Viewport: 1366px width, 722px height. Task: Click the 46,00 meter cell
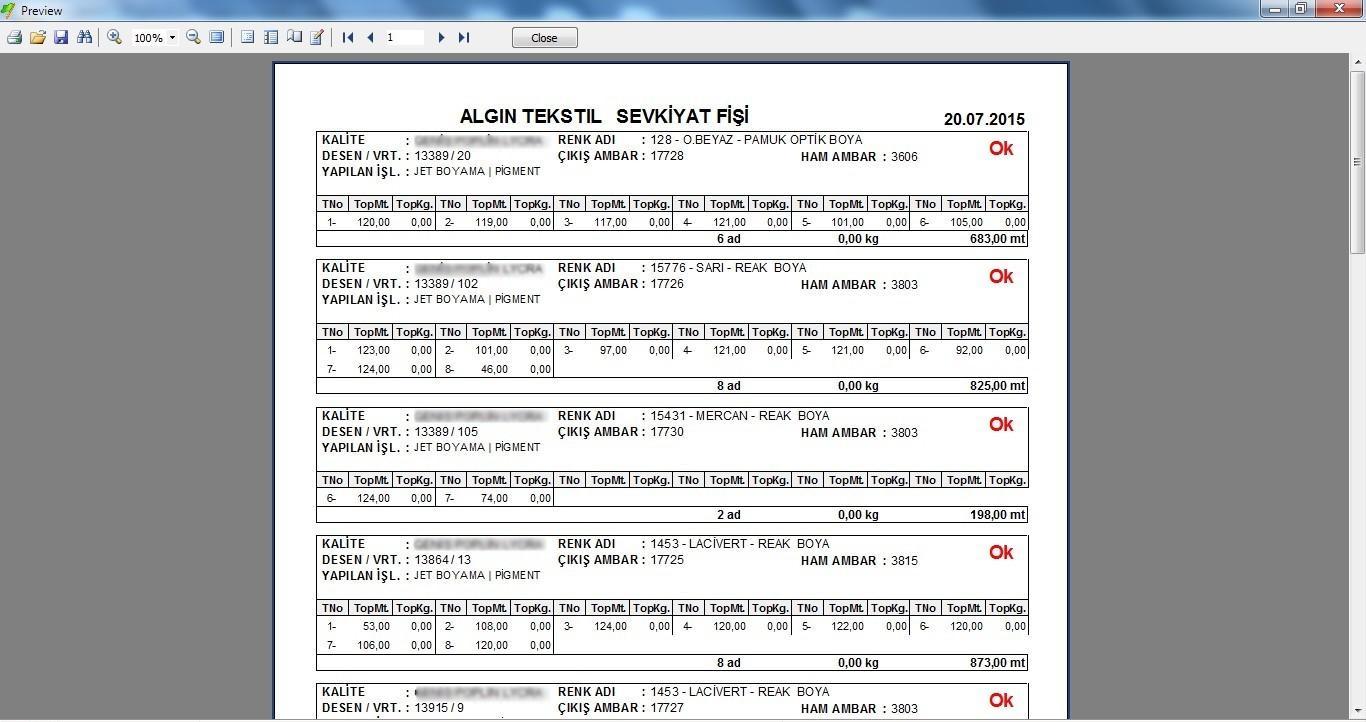(494, 370)
